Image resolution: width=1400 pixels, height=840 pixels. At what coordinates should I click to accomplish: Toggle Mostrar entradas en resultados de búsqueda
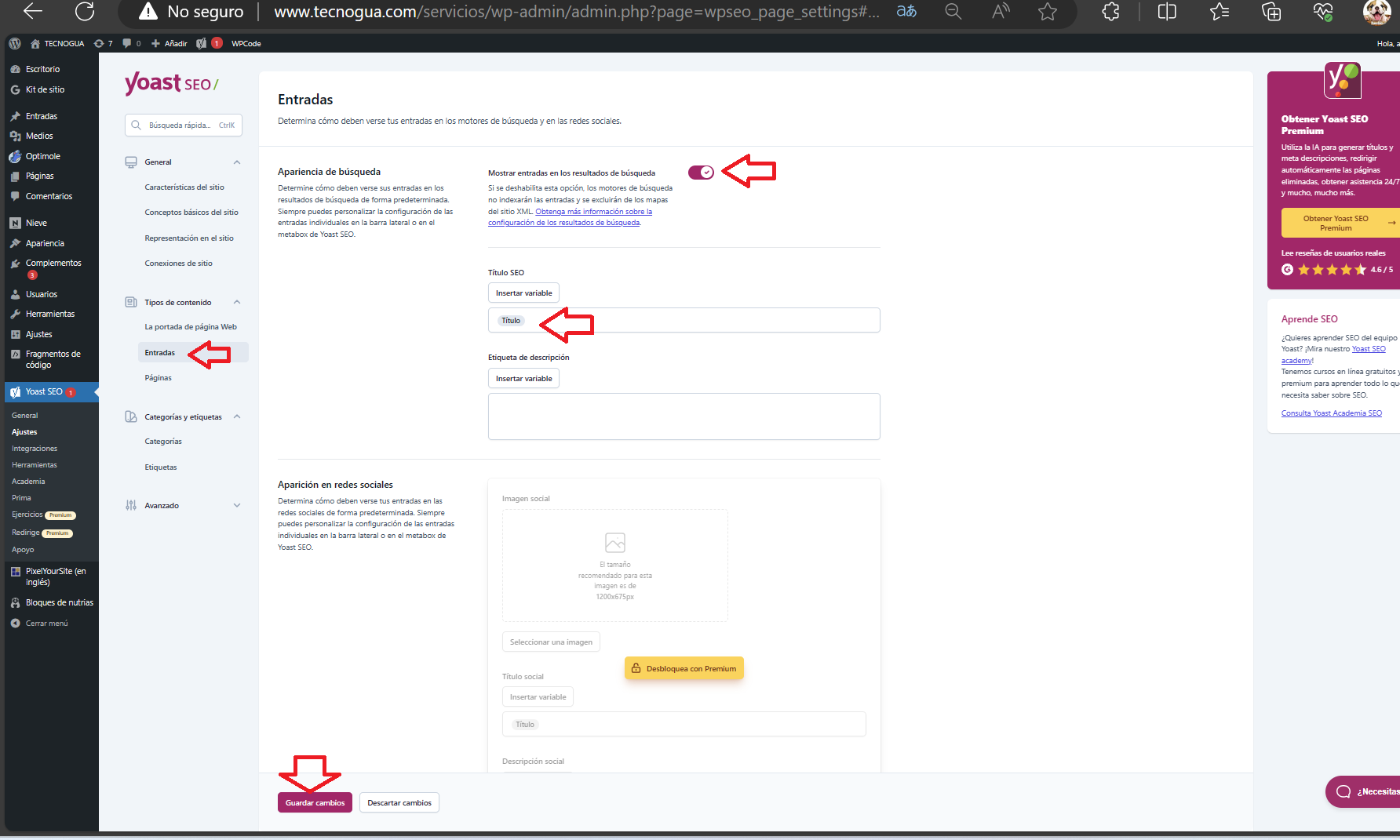pos(701,173)
